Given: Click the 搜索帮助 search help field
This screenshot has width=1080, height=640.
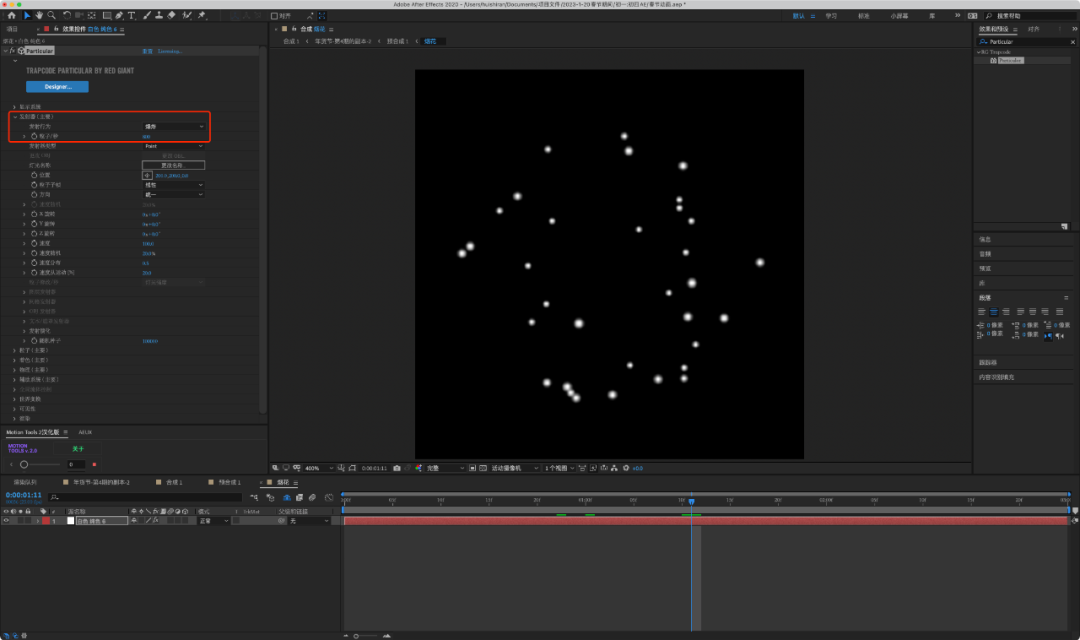Looking at the screenshot, I should point(1030,16).
